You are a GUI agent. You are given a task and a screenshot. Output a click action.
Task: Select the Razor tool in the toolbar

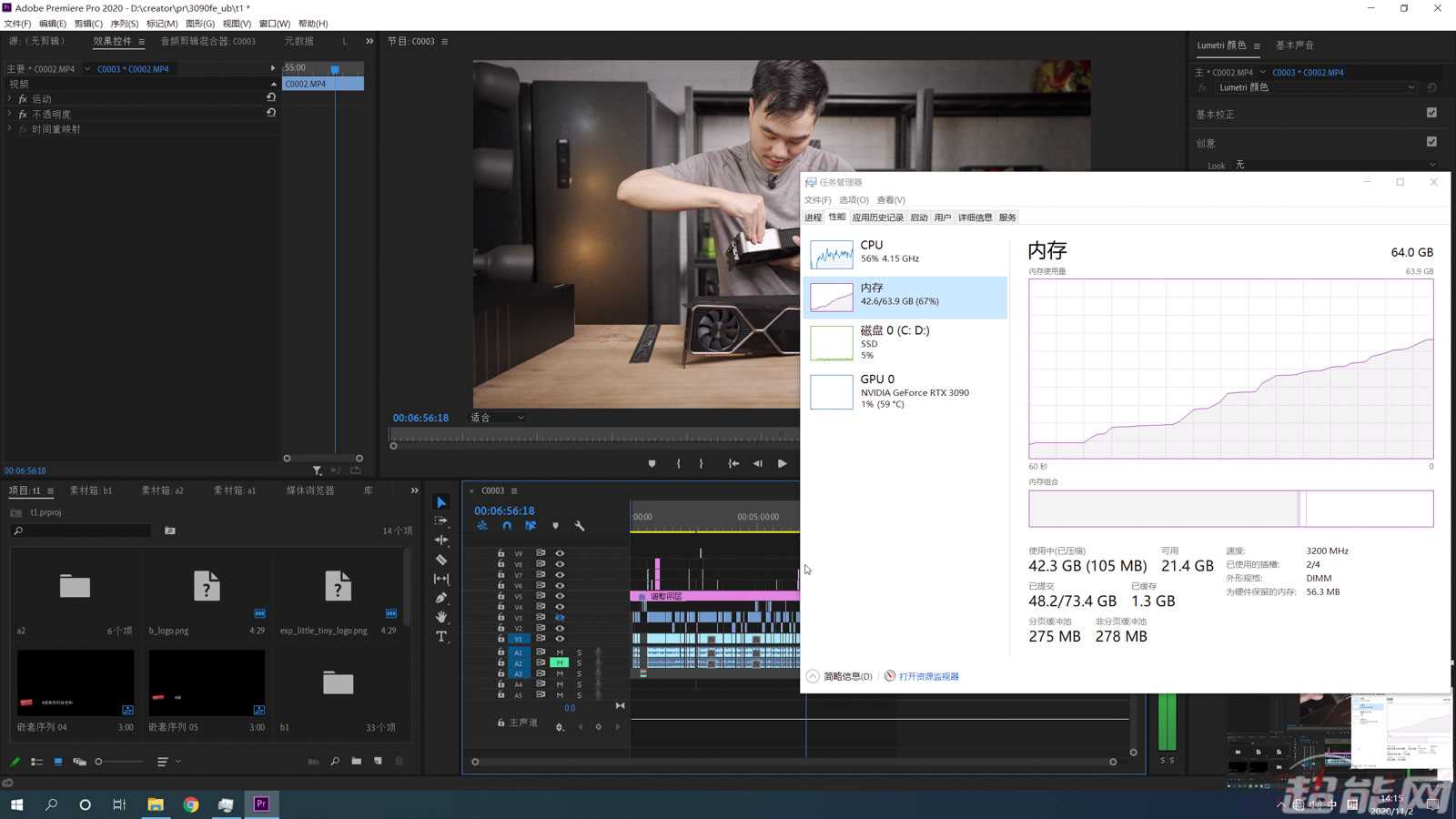tap(441, 560)
